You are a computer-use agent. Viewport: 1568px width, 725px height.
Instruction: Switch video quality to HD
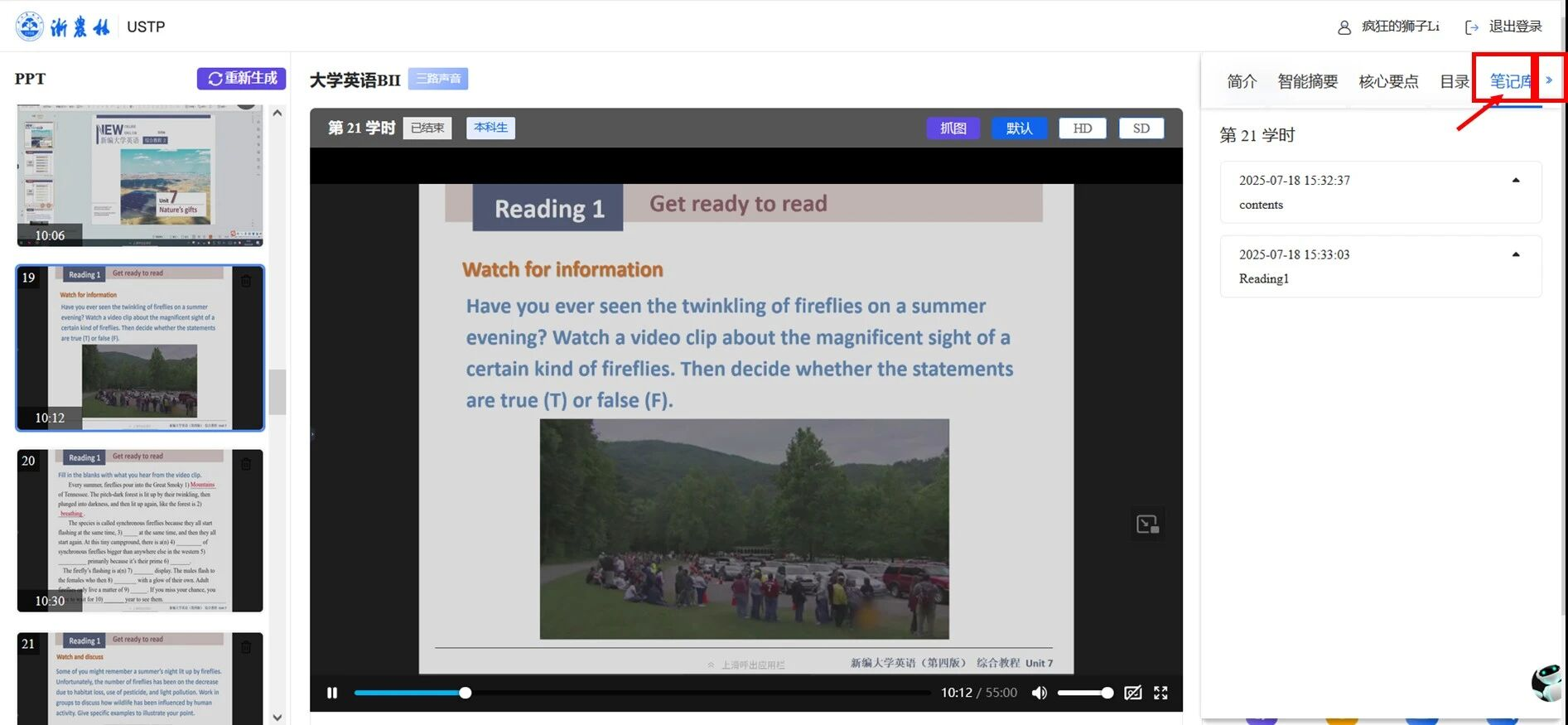1082,128
